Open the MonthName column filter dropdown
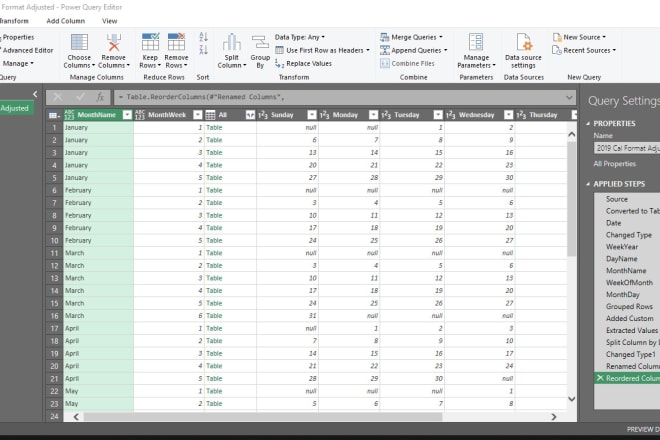660x440 pixels. (x=127, y=115)
